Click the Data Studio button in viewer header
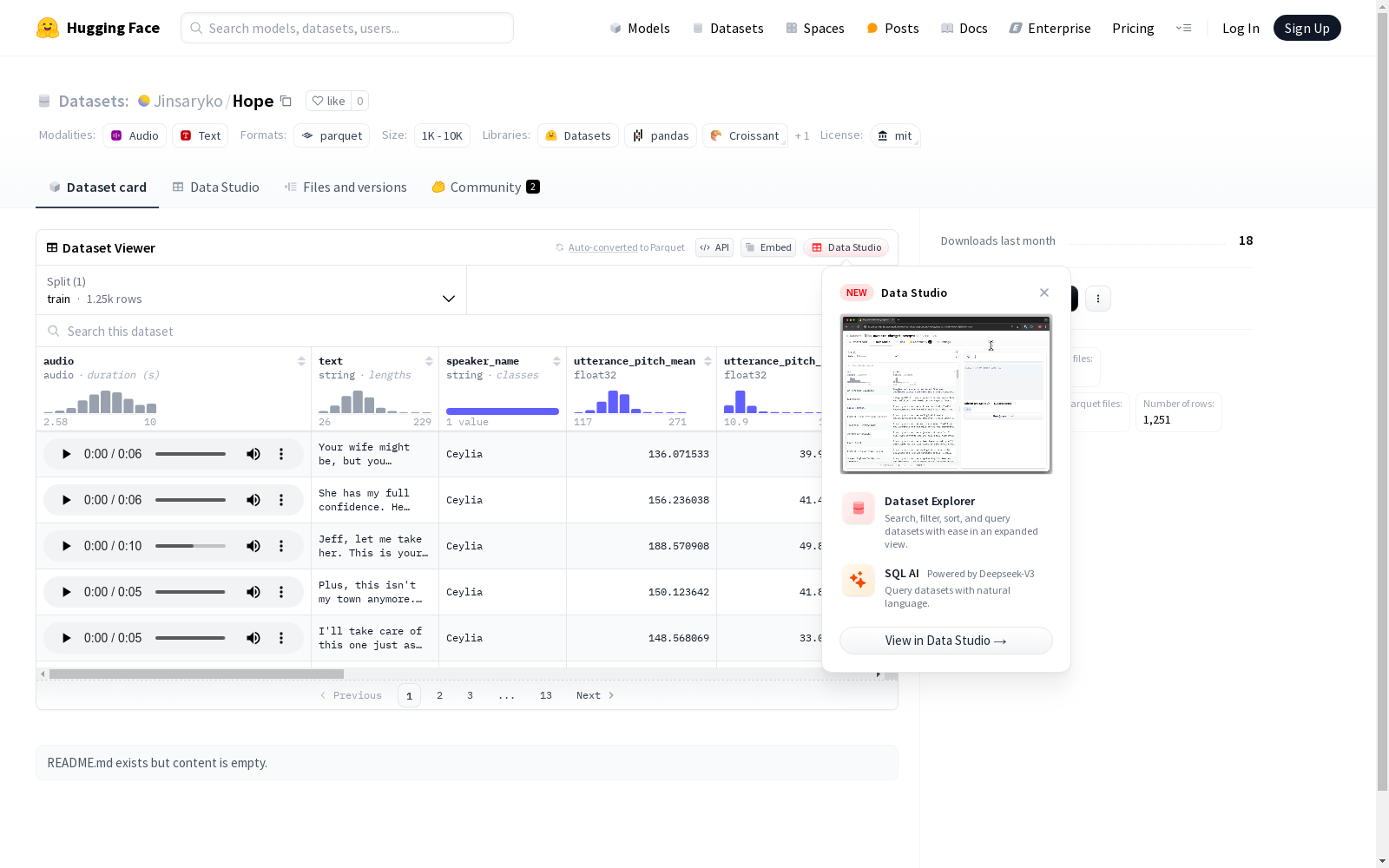The width and height of the screenshot is (1389, 868). coord(846,247)
